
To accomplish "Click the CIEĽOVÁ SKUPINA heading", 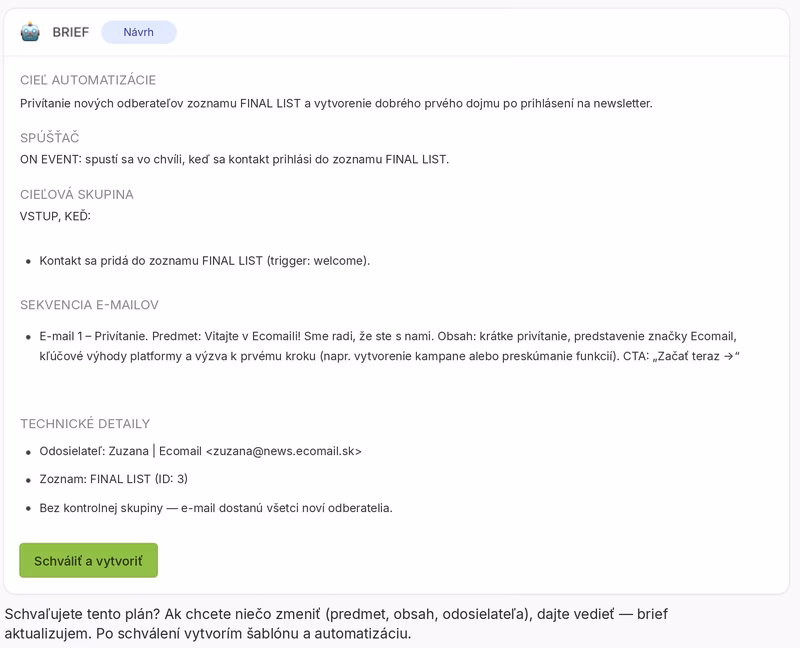I will tap(77, 194).
